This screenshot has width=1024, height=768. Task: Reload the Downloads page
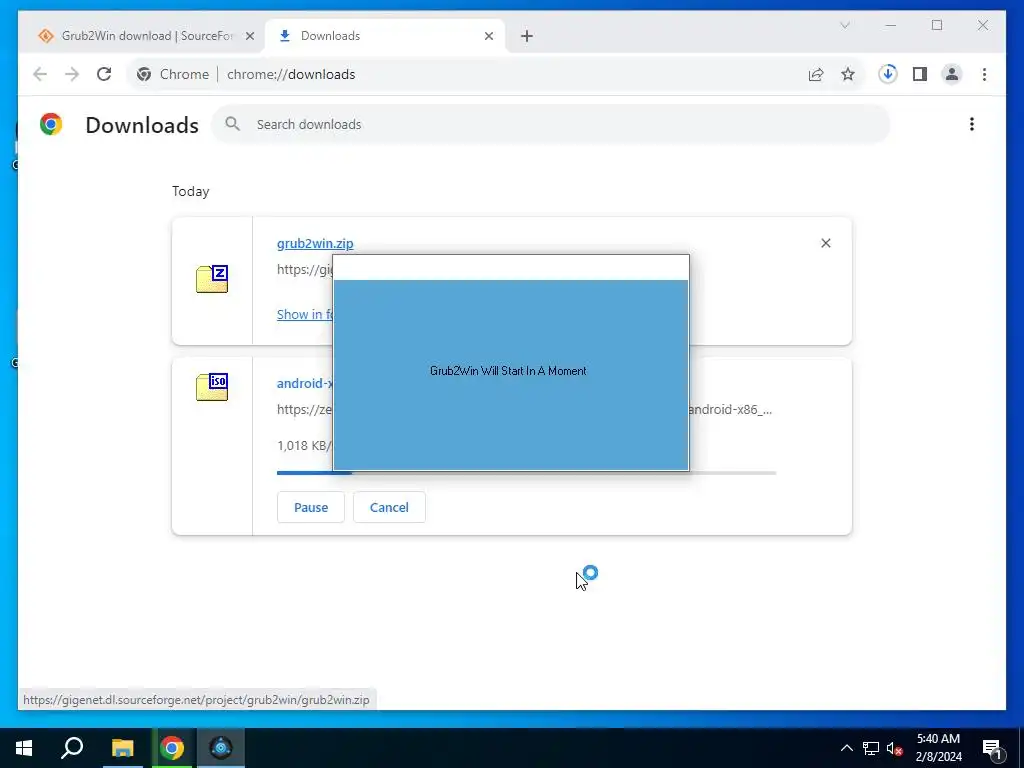click(x=104, y=74)
